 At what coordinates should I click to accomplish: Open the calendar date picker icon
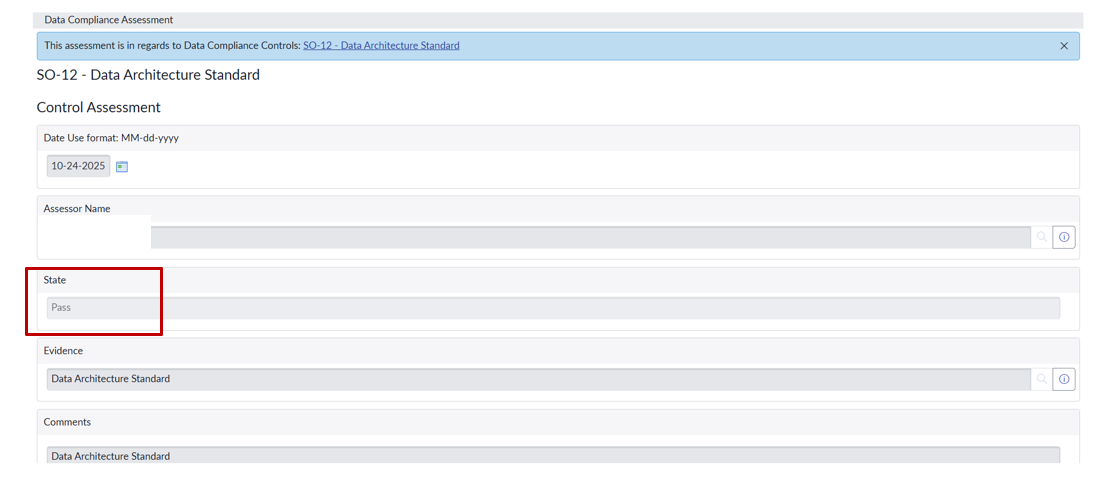[x=122, y=166]
